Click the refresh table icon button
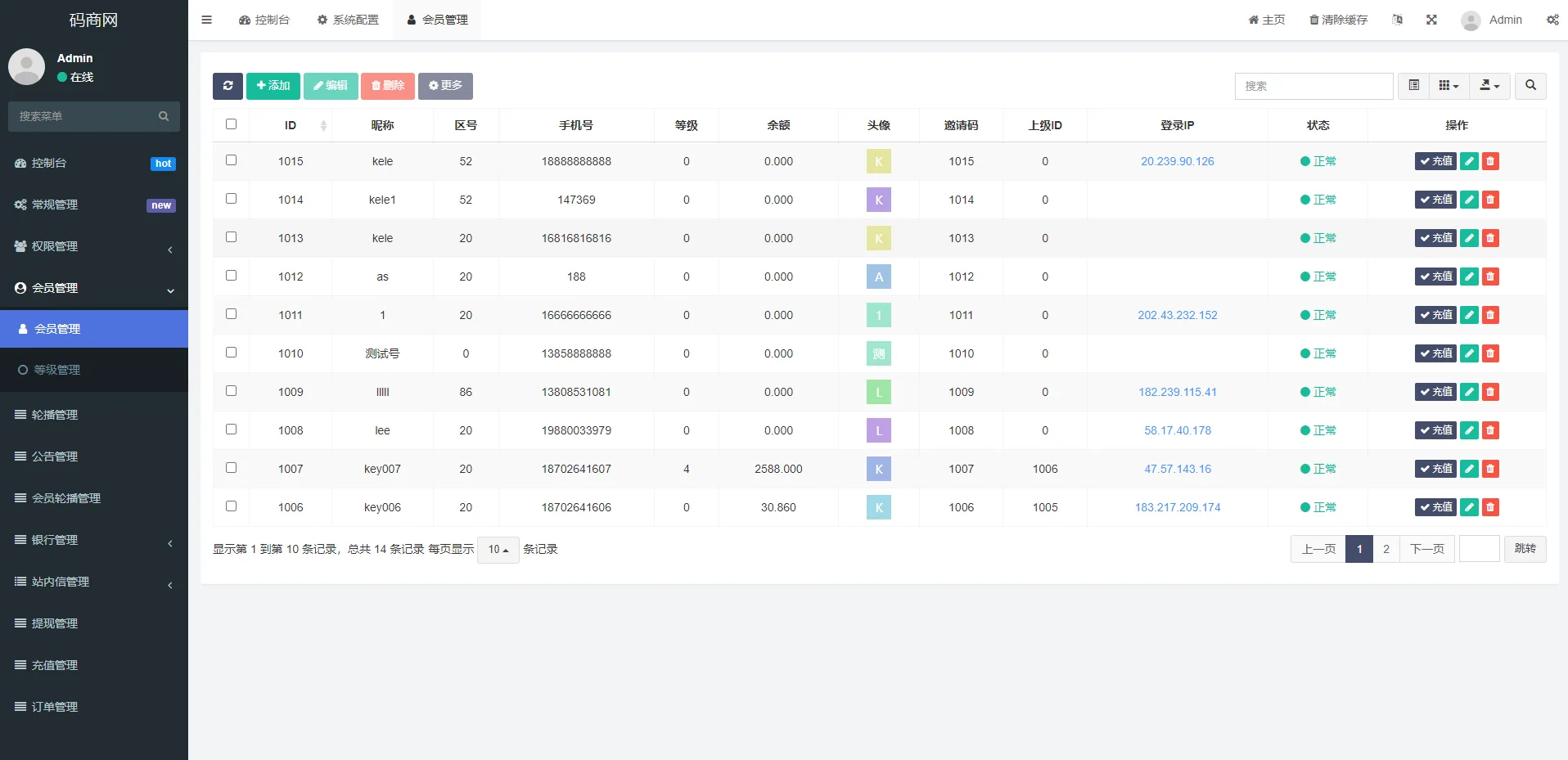 (x=228, y=86)
